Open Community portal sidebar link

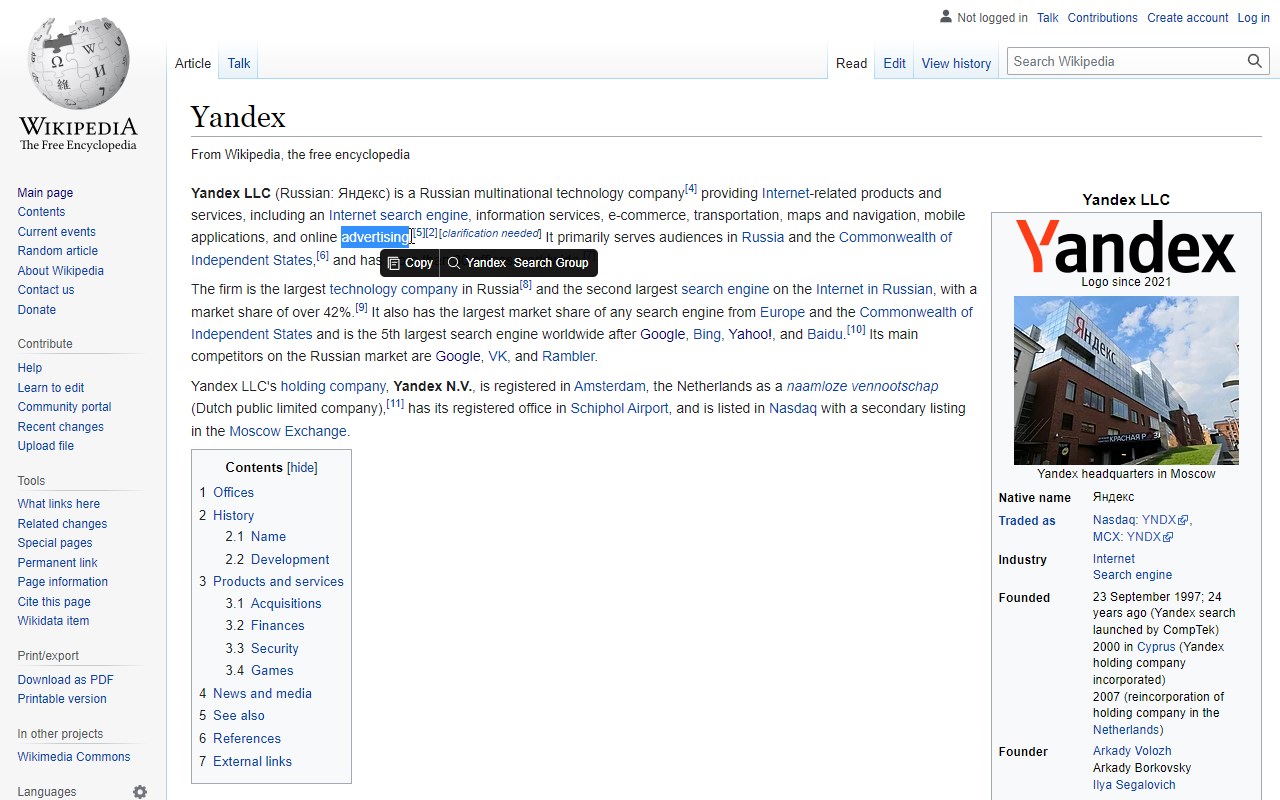pos(64,407)
